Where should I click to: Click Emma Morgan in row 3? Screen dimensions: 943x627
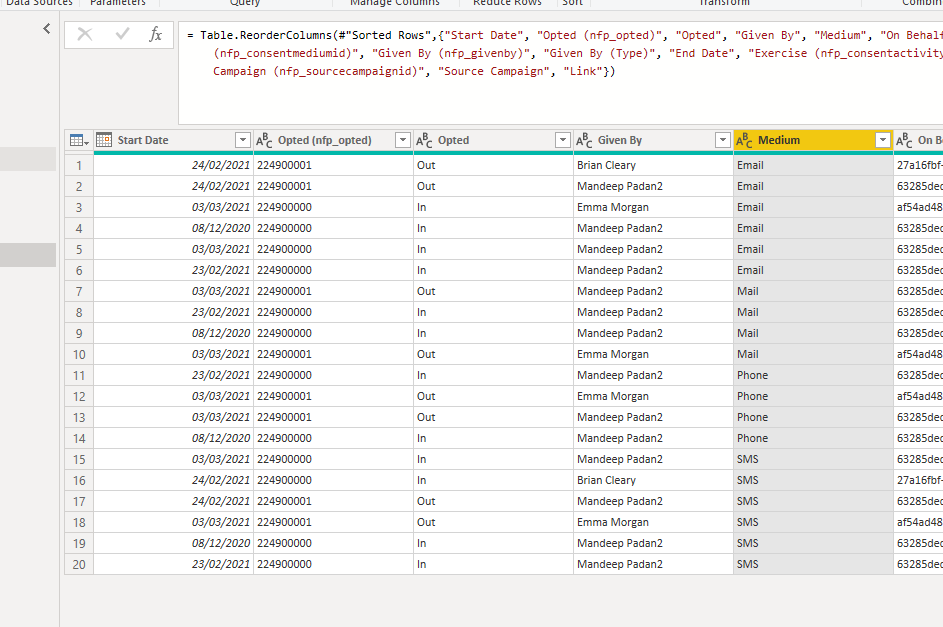tap(613, 207)
